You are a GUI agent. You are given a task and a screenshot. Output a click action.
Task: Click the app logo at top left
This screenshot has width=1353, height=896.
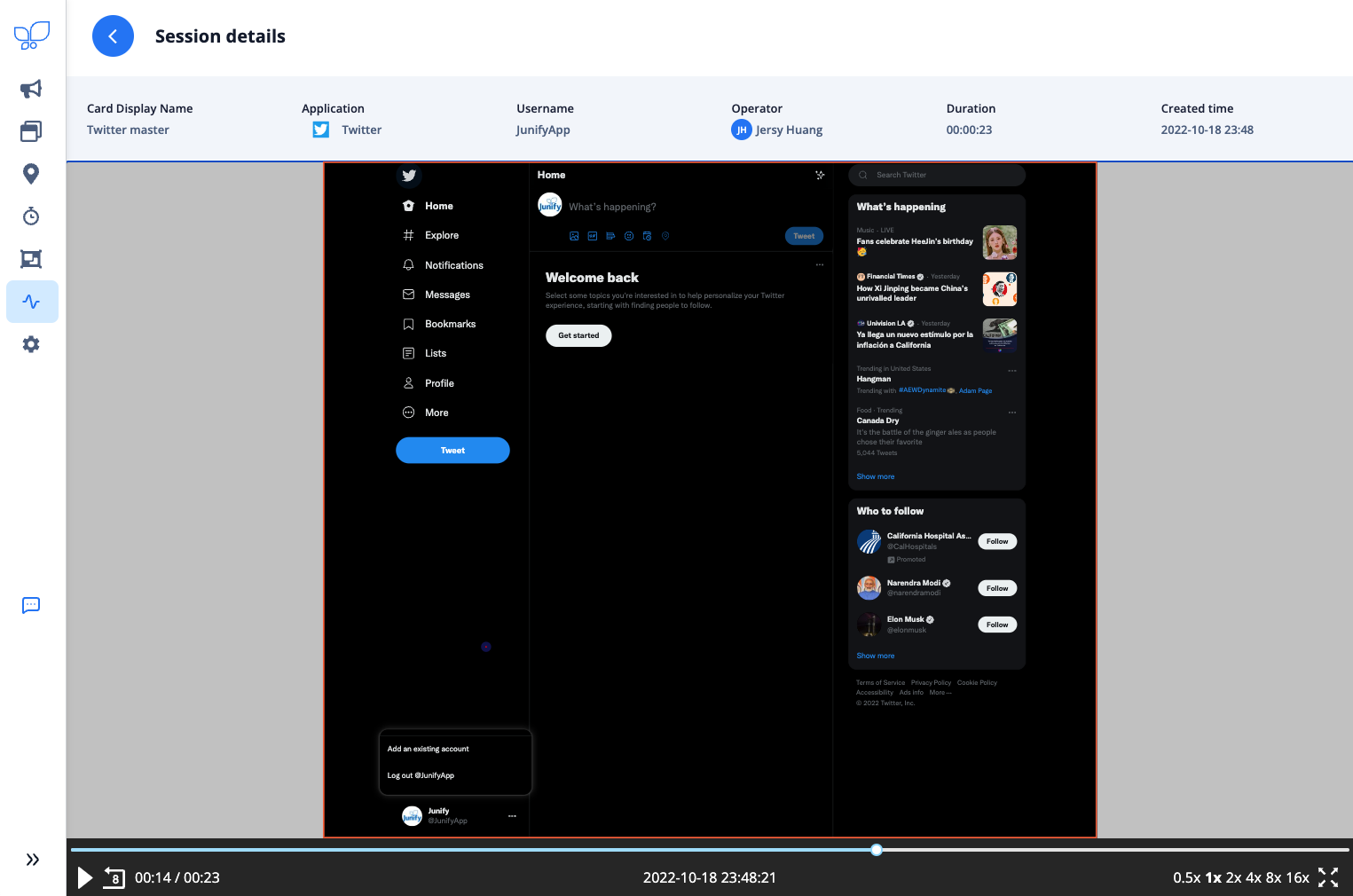tap(32, 35)
